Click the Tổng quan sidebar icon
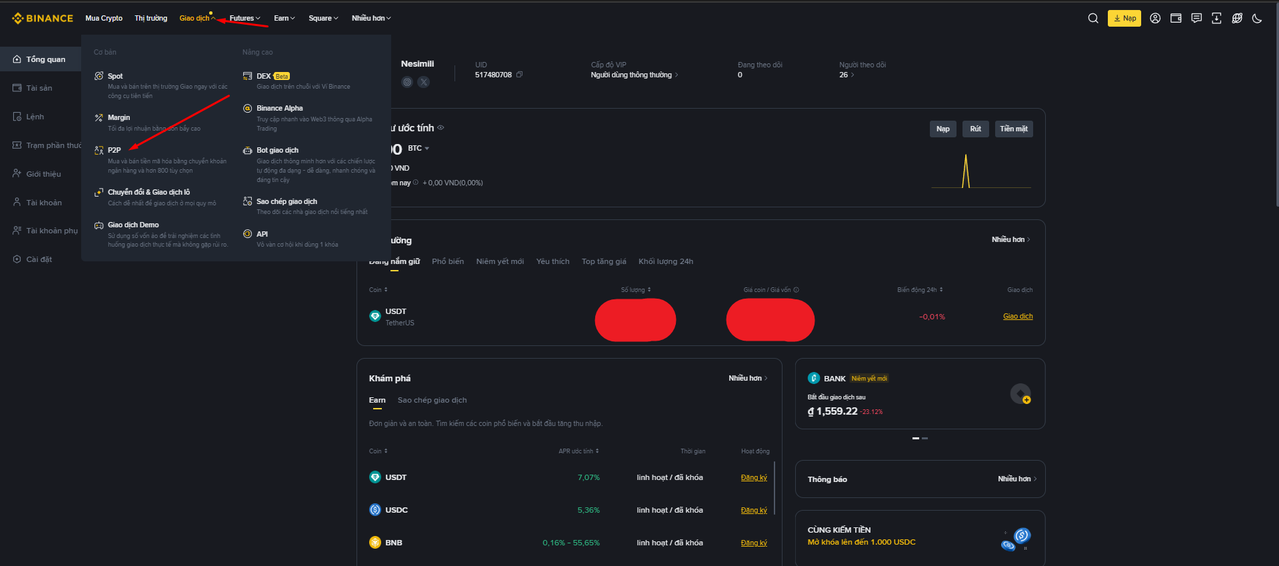 pyautogui.click(x=17, y=59)
